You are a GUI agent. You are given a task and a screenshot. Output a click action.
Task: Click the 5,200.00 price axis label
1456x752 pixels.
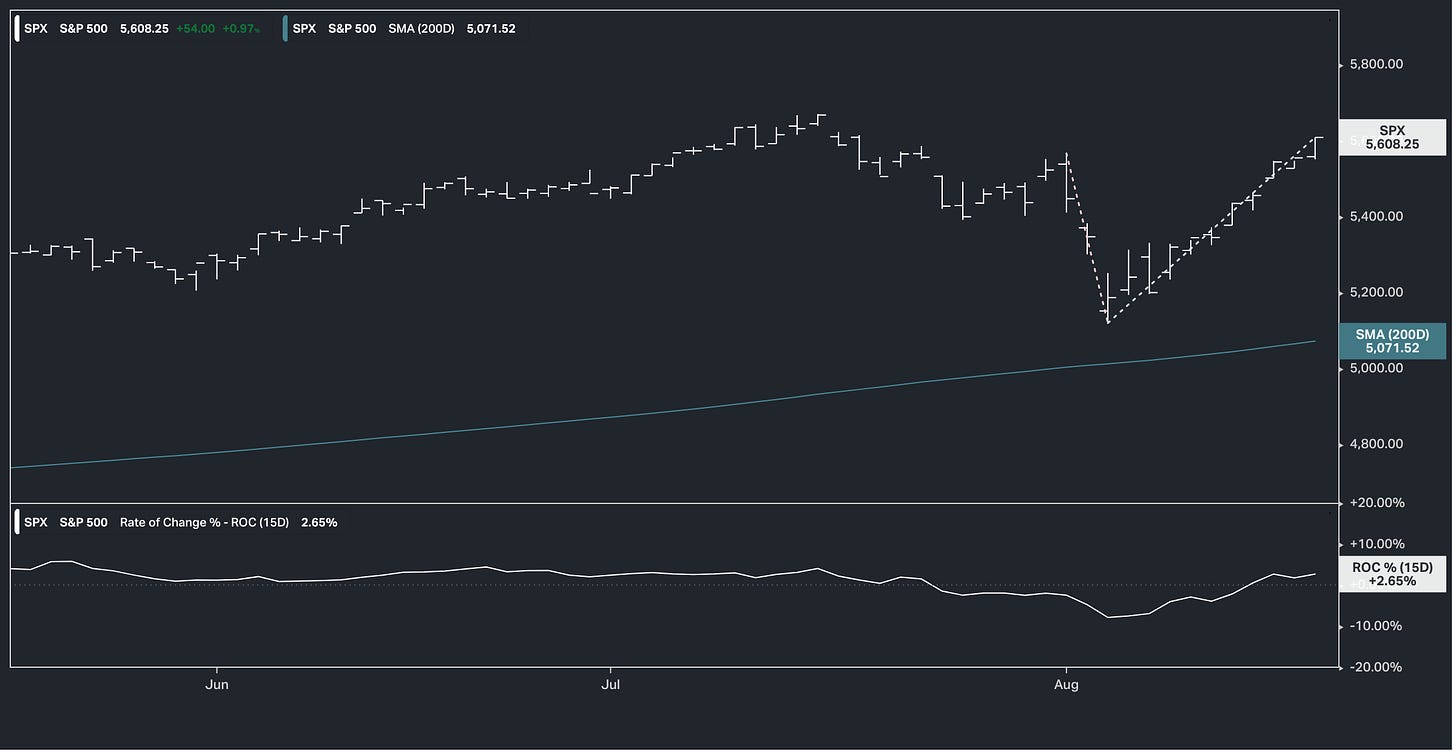tap(1376, 293)
